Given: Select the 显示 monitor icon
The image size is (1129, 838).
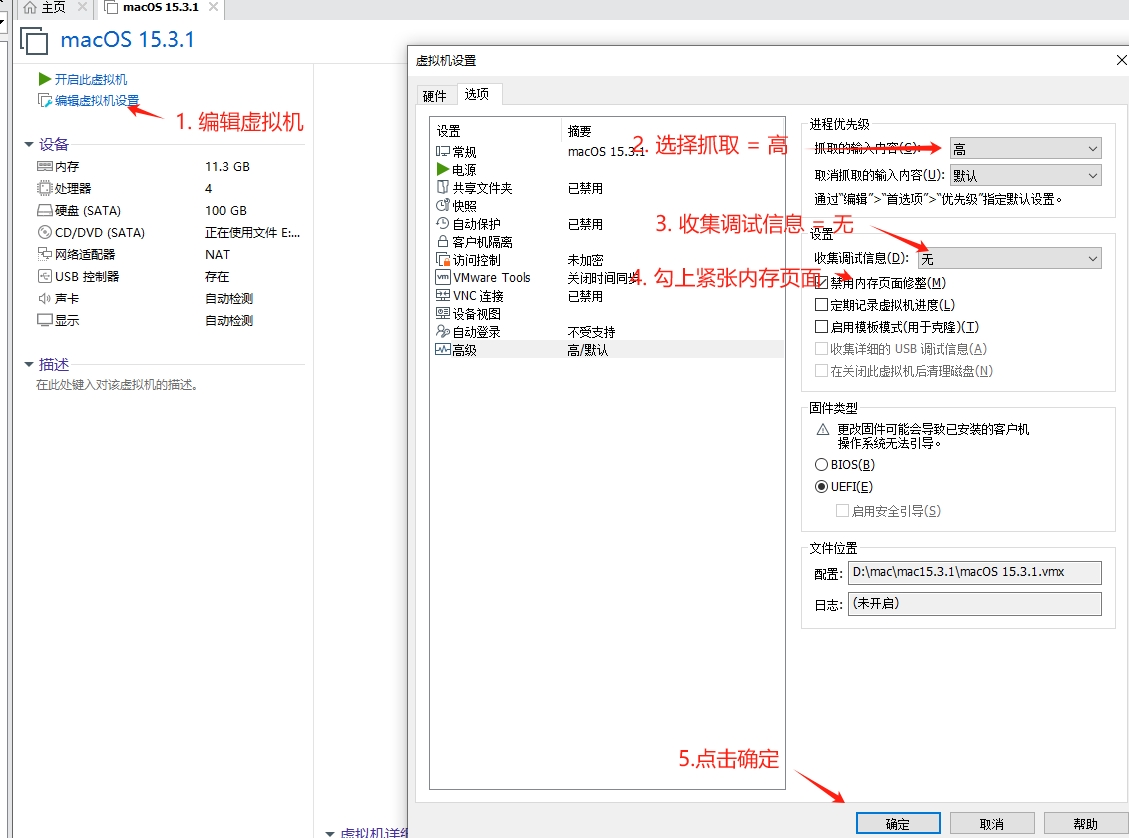Looking at the screenshot, I should [45, 320].
